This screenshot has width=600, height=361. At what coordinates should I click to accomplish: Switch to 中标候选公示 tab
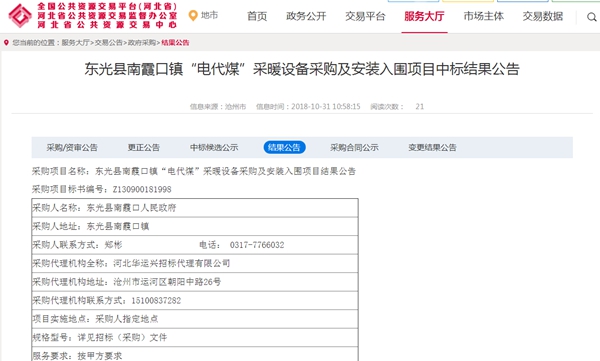point(214,147)
